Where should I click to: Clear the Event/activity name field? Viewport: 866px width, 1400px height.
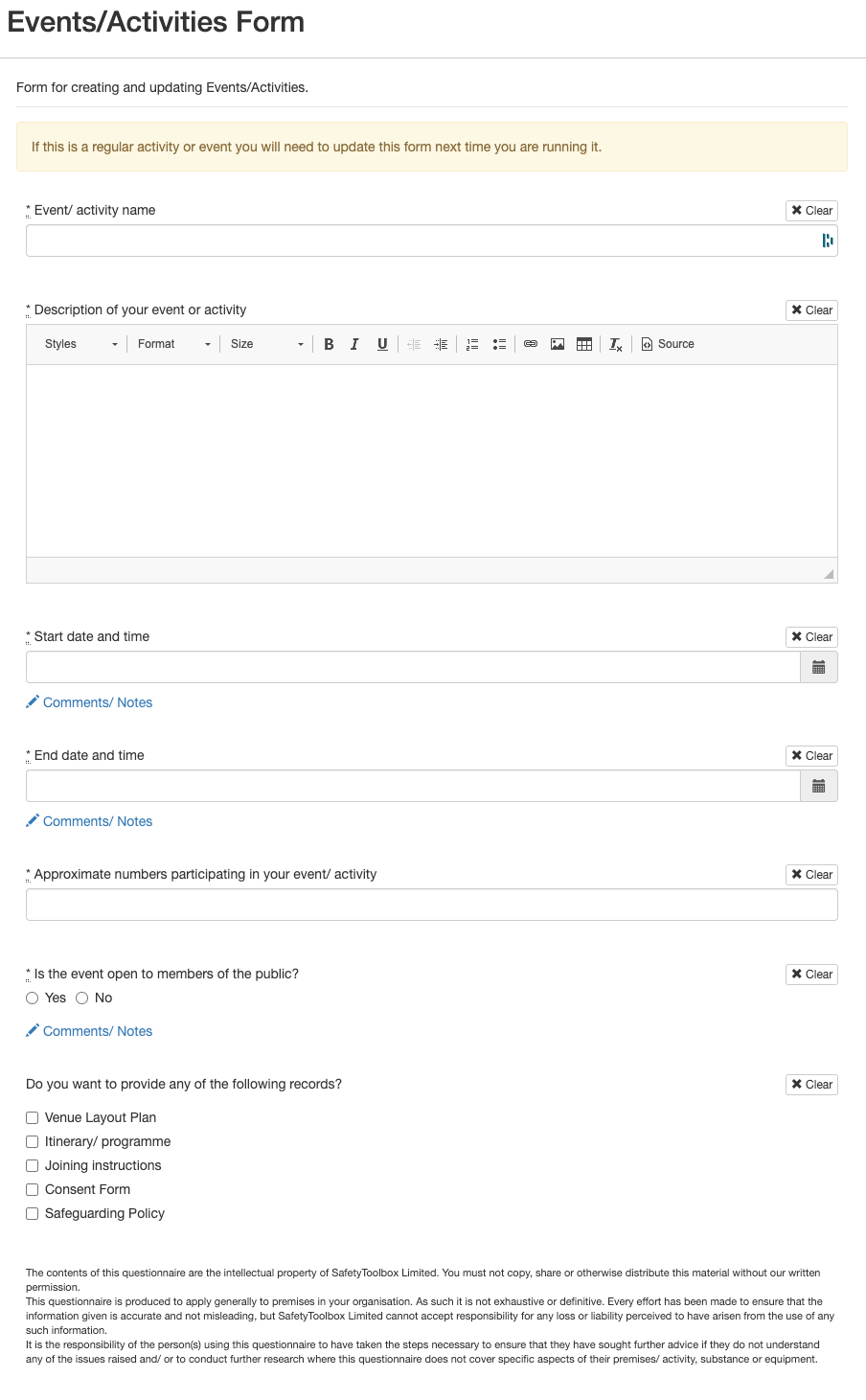(x=811, y=211)
